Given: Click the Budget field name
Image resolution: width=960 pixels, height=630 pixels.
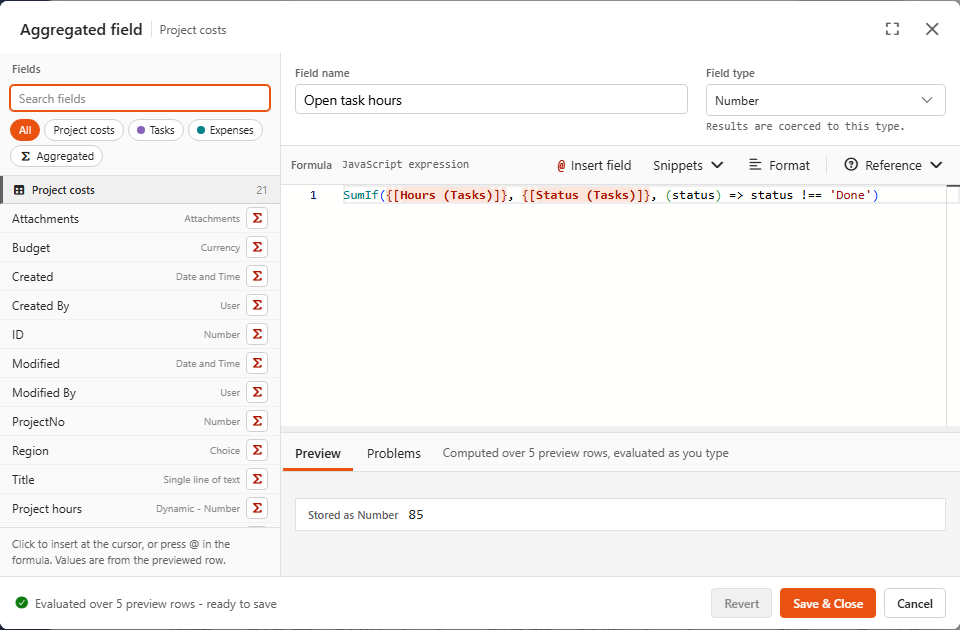Looking at the screenshot, I should coord(31,247).
